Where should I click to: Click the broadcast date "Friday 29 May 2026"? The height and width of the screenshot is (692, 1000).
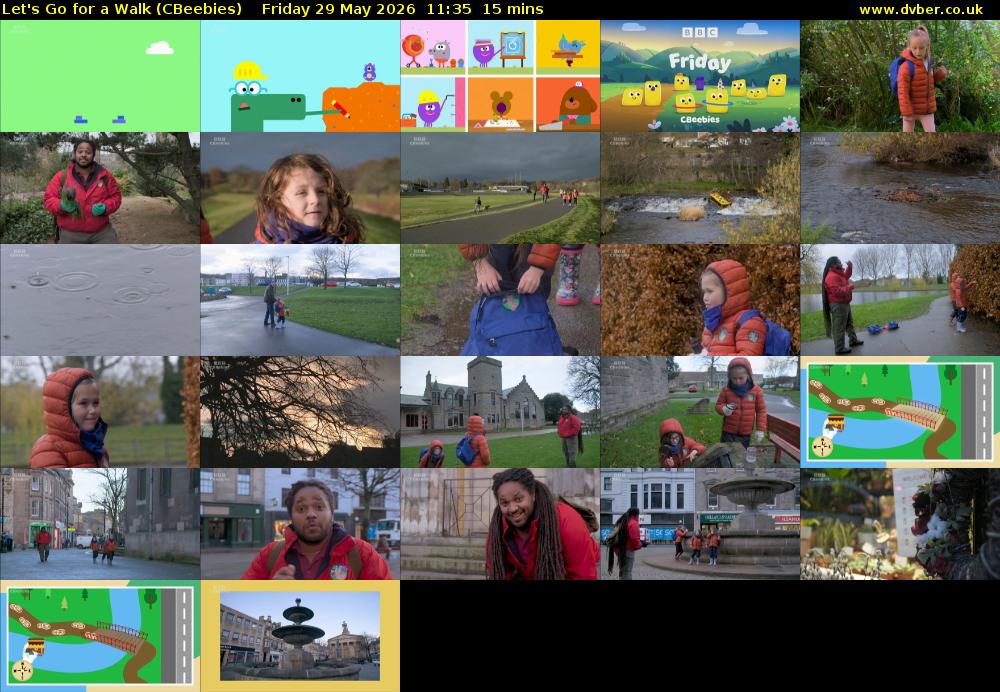[x=338, y=9]
